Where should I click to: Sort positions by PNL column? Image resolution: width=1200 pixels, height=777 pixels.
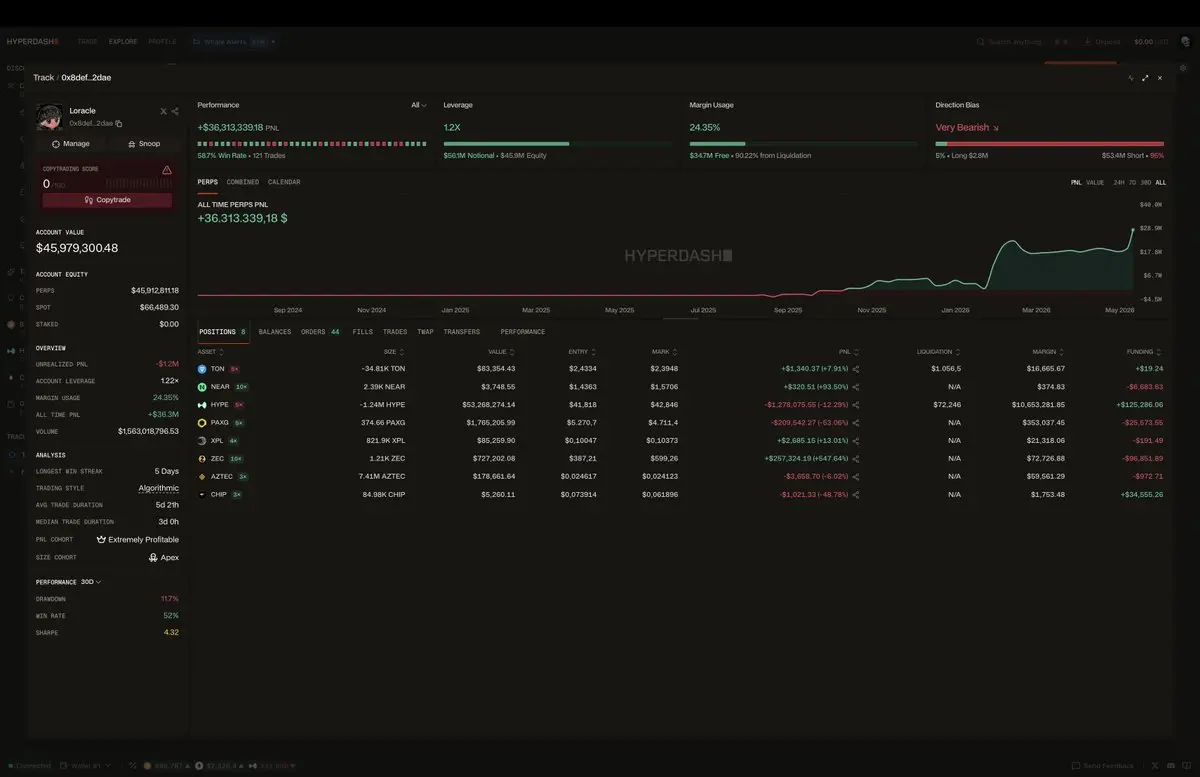[x=849, y=352]
